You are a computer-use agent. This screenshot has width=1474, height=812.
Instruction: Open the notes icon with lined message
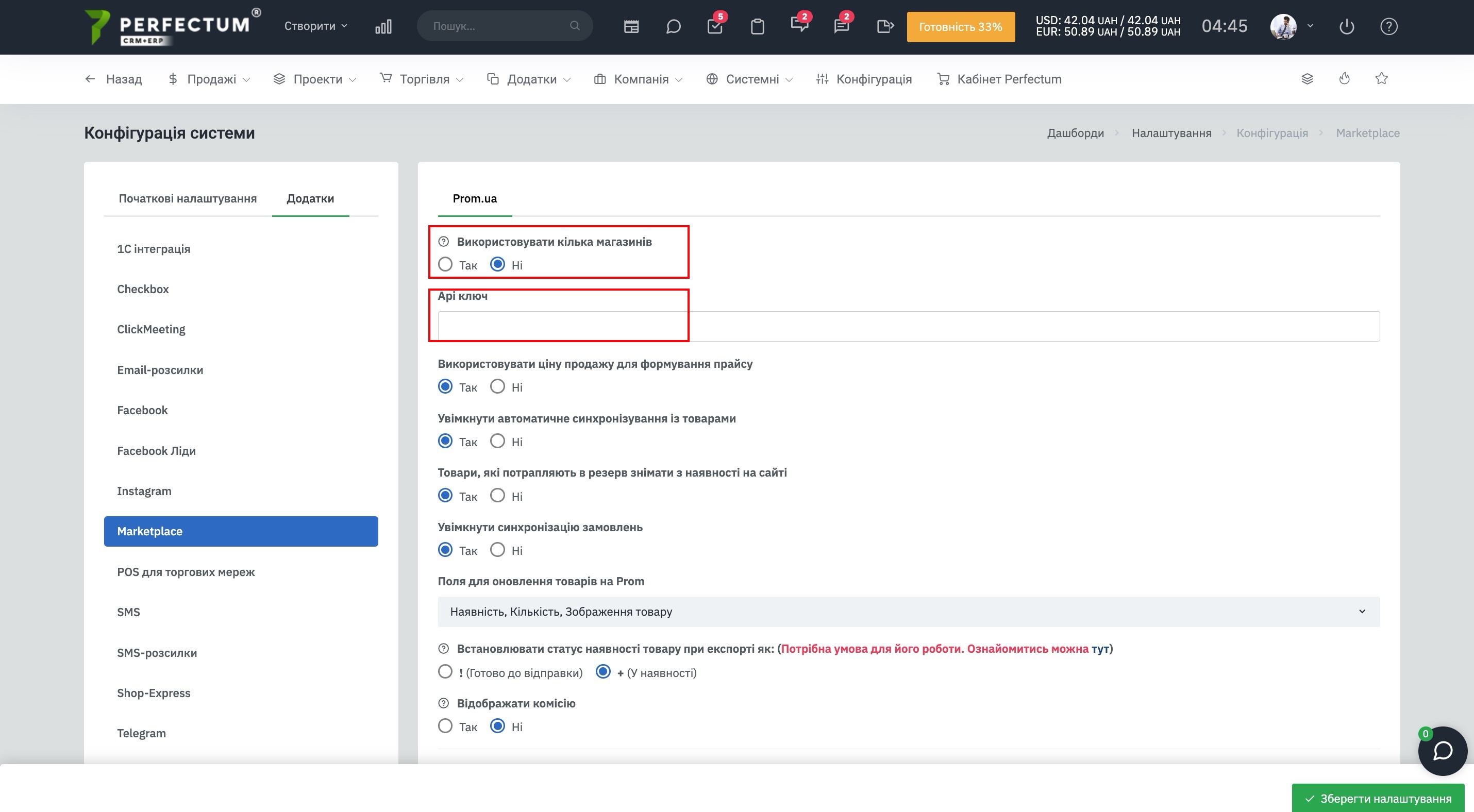(x=842, y=26)
